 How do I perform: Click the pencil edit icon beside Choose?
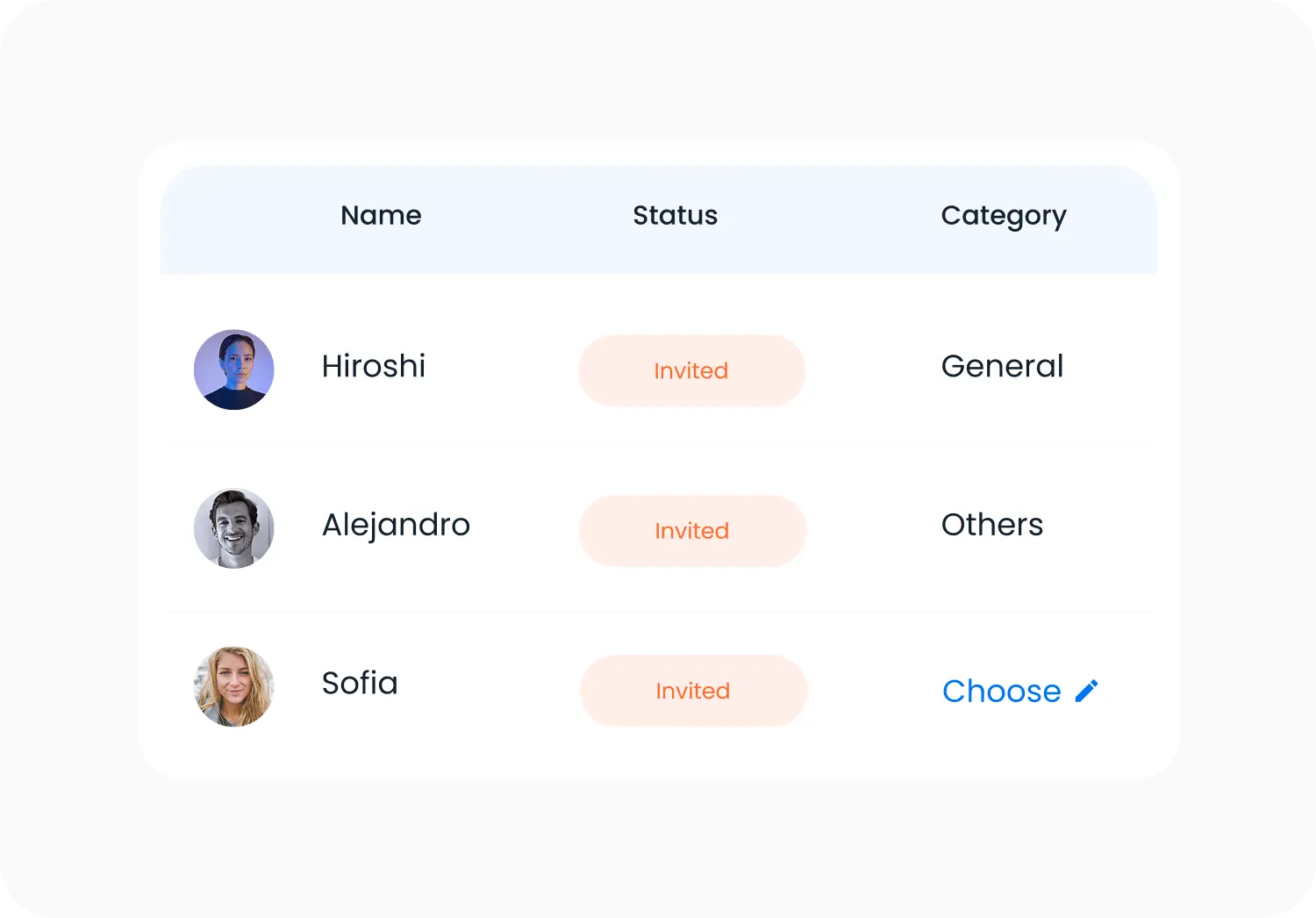1086,690
